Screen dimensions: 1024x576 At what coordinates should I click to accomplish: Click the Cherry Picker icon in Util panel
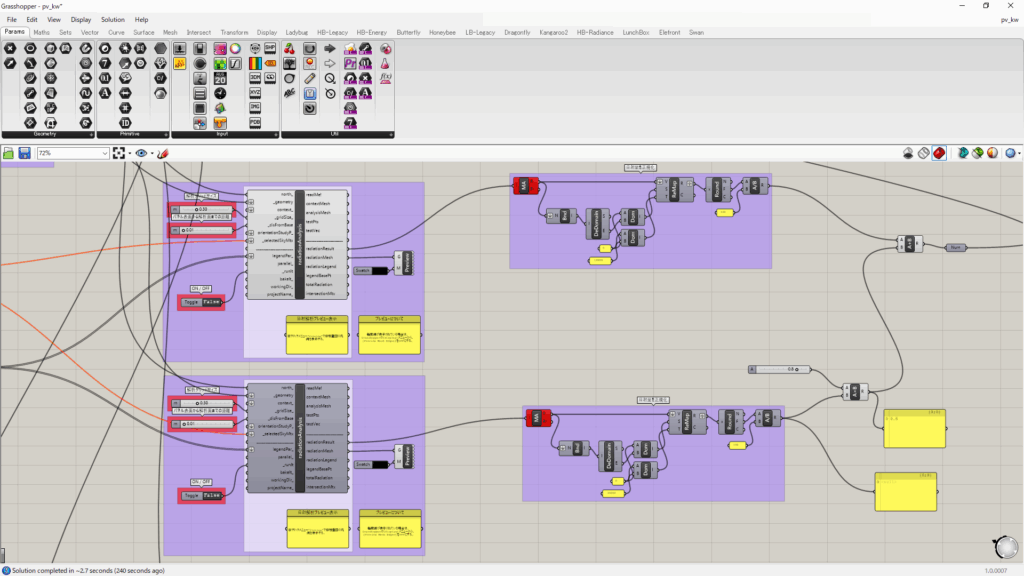290,48
